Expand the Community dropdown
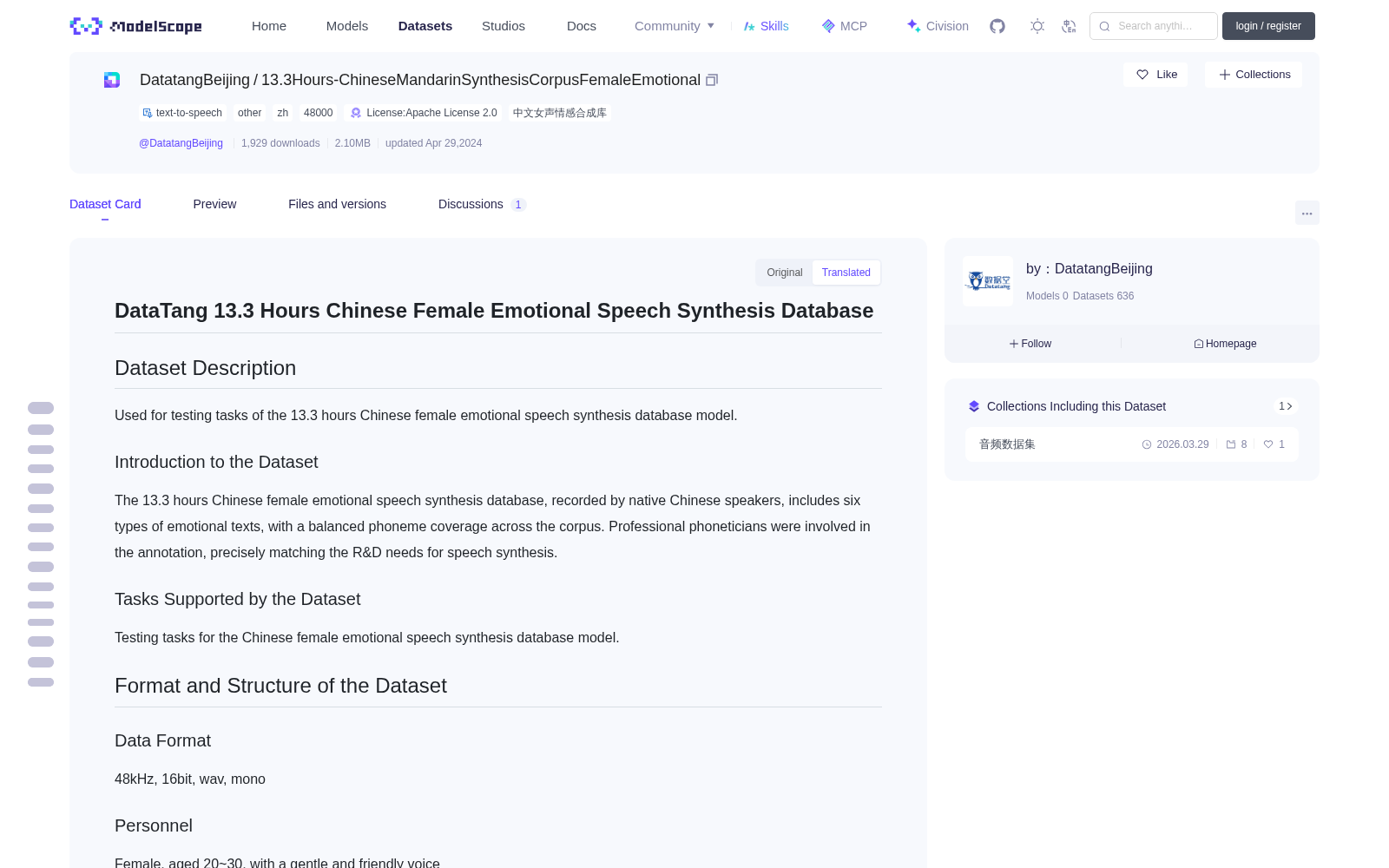 (x=675, y=26)
